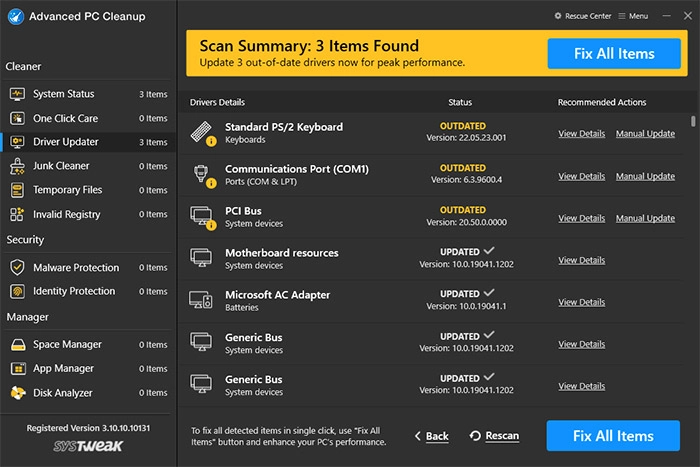
Task: Click the Motherboard resources device icon
Action: (x=201, y=258)
